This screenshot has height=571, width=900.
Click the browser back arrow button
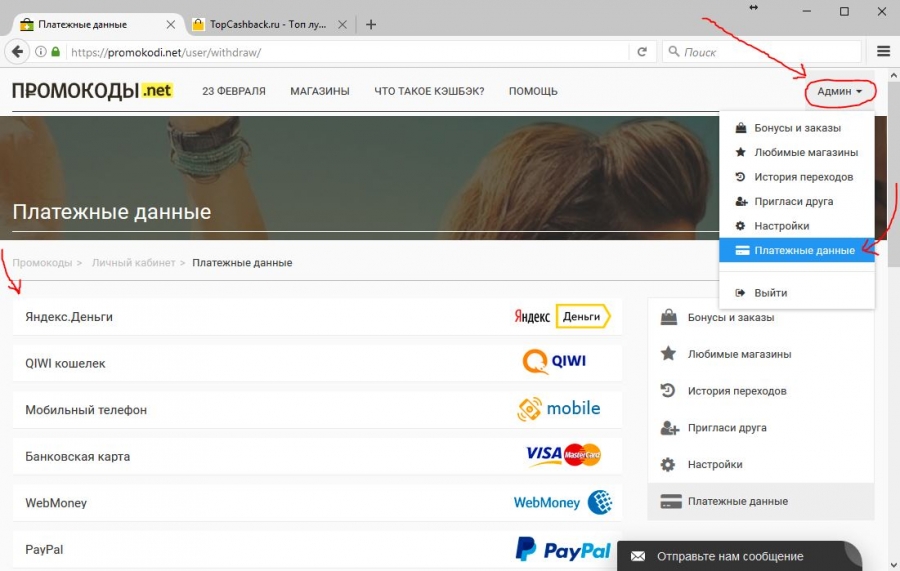coord(17,52)
